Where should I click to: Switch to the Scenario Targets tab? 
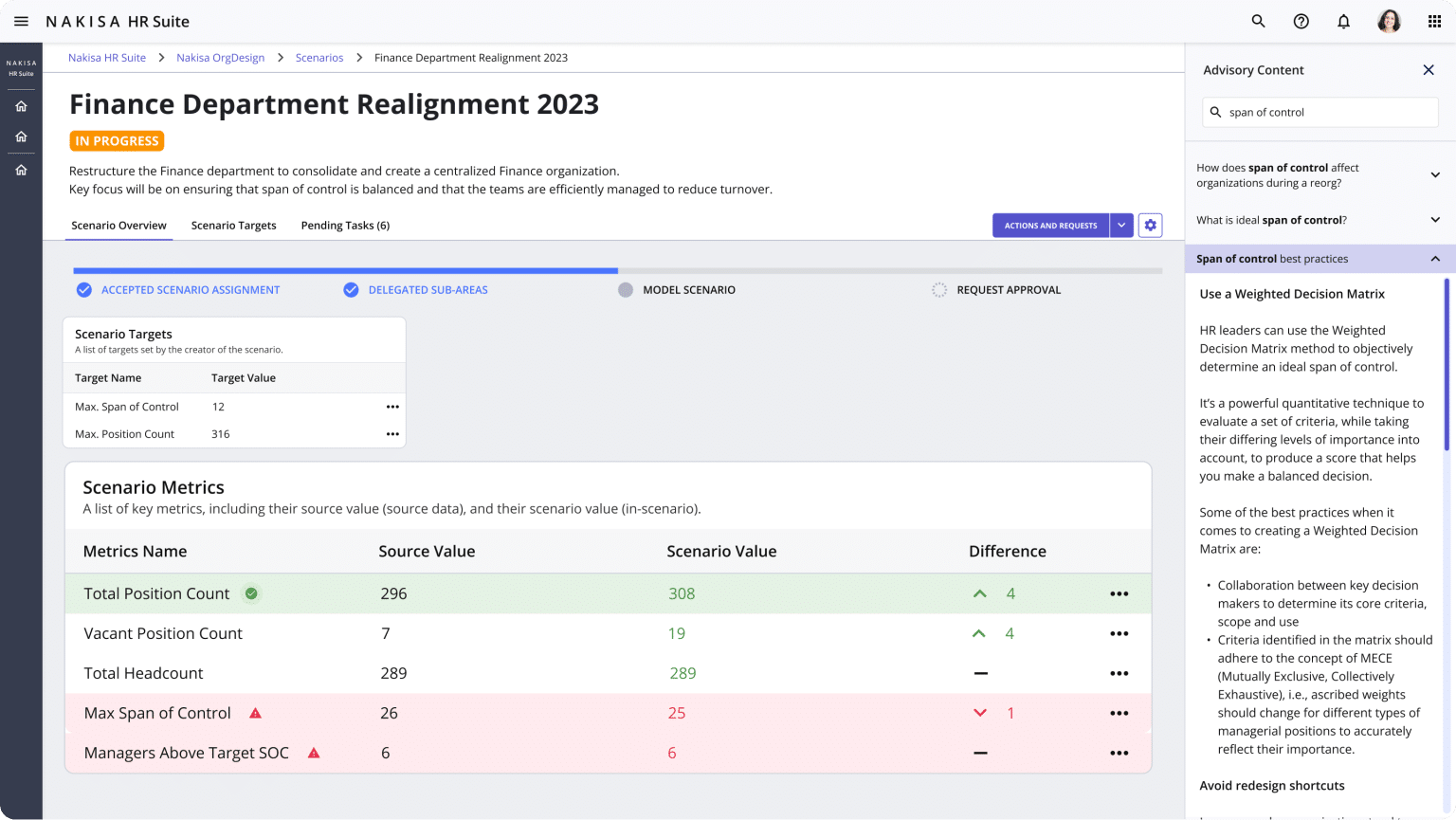(233, 225)
